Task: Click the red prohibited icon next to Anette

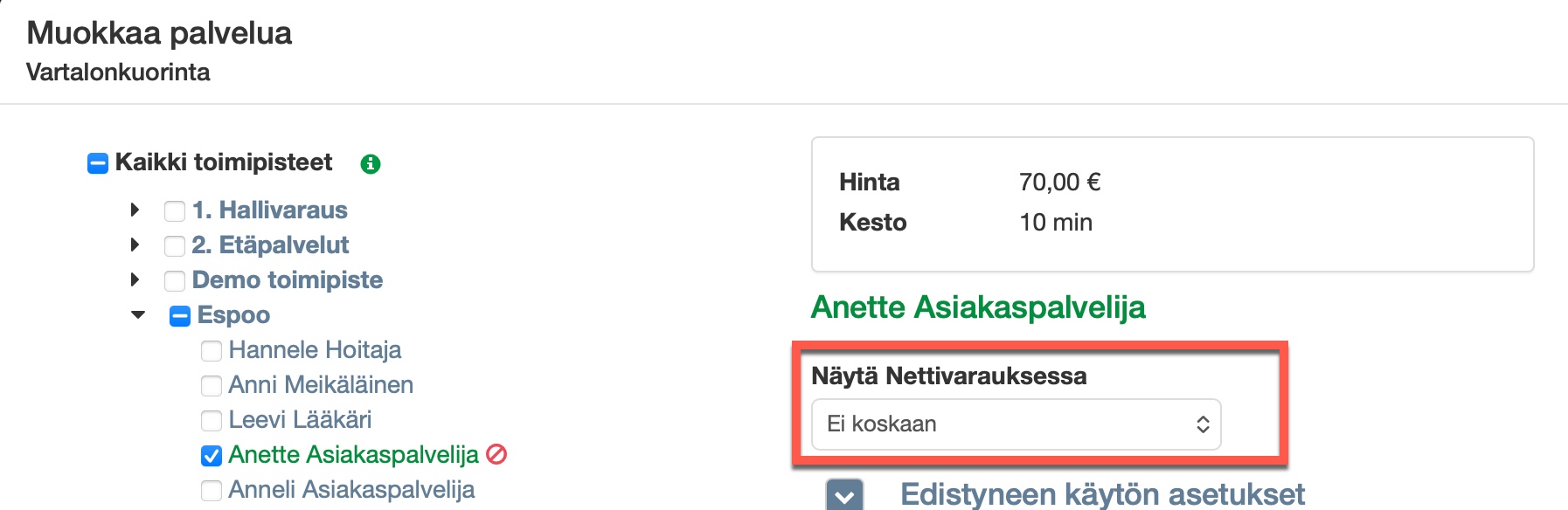Action: (496, 454)
